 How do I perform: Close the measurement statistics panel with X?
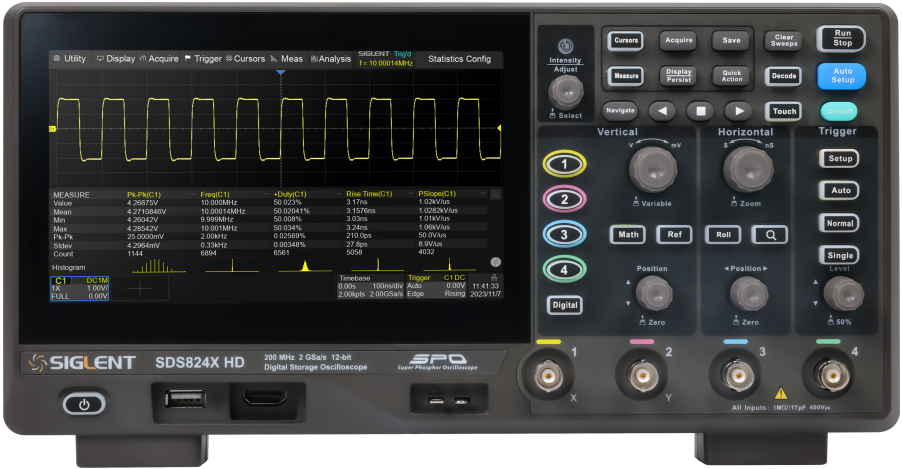pos(495,195)
